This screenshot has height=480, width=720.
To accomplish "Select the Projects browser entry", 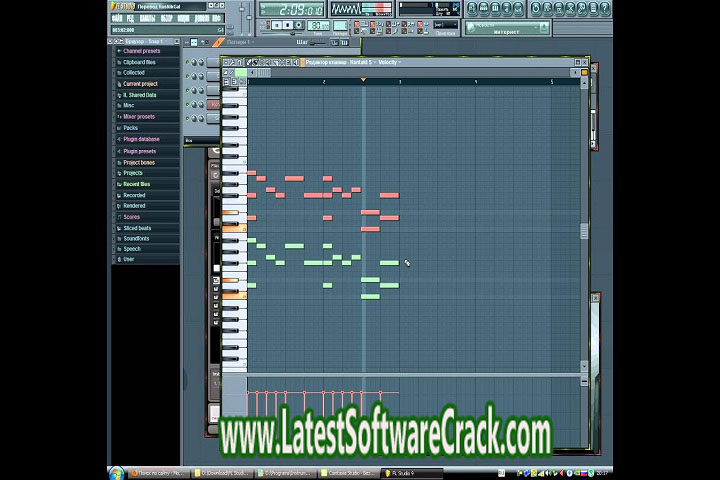I will tap(146, 173).
